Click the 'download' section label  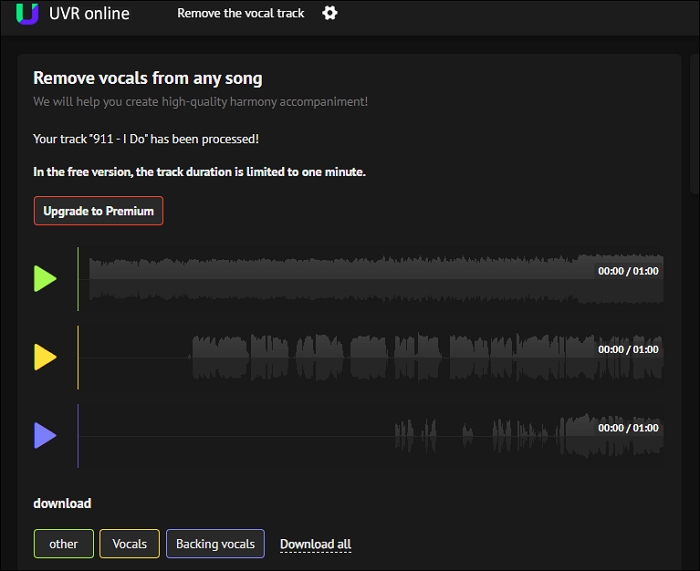tap(62, 504)
